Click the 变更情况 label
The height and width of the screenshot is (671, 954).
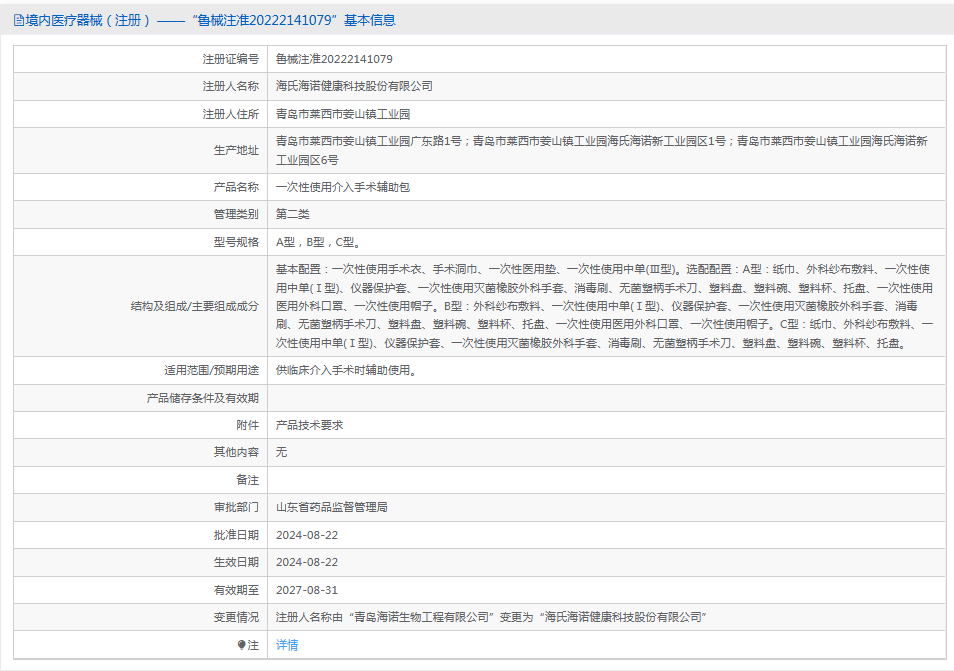236,617
